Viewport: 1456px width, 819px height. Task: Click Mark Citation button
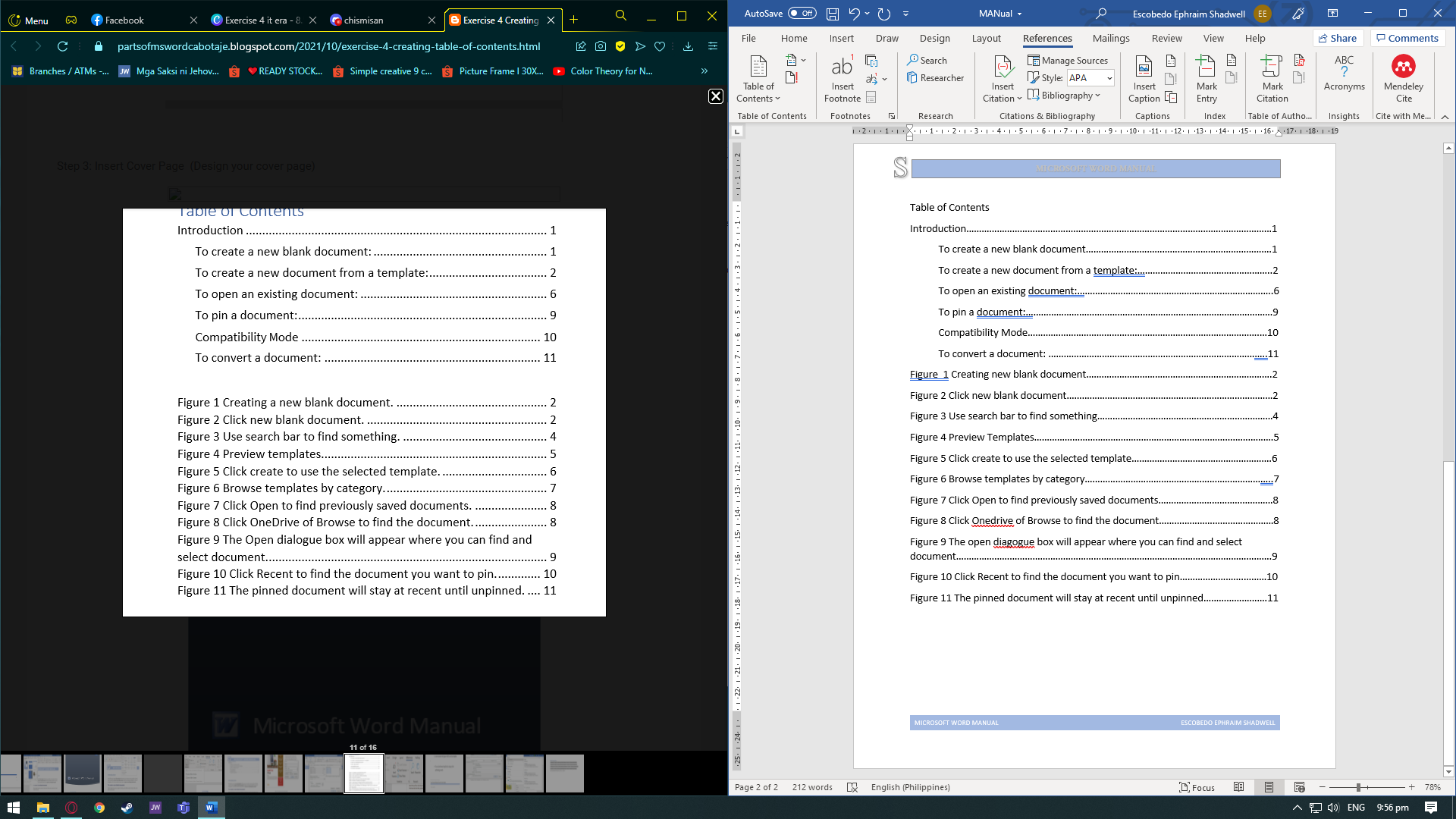(x=1272, y=79)
